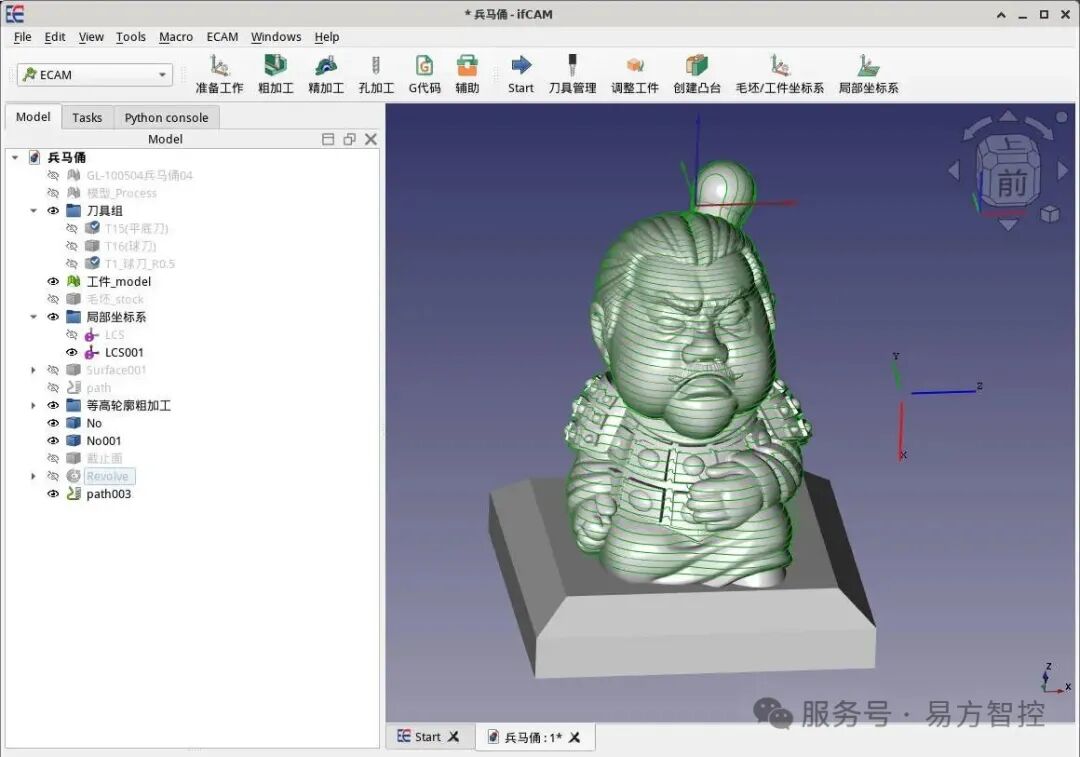
Task: Click the Model panel layout toggle icon
Action: (x=328, y=139)
